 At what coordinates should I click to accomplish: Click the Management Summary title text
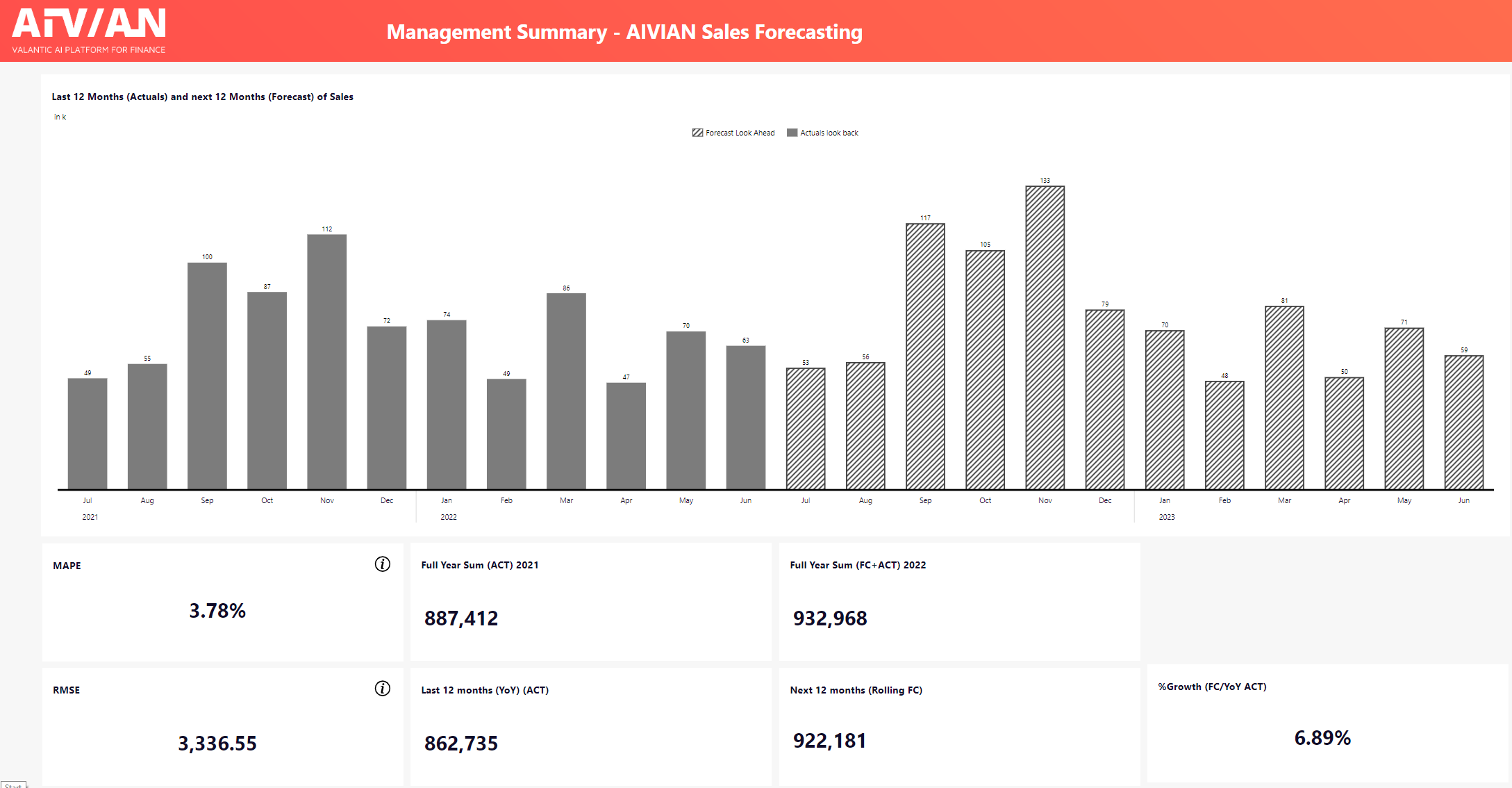pos(624,32)
